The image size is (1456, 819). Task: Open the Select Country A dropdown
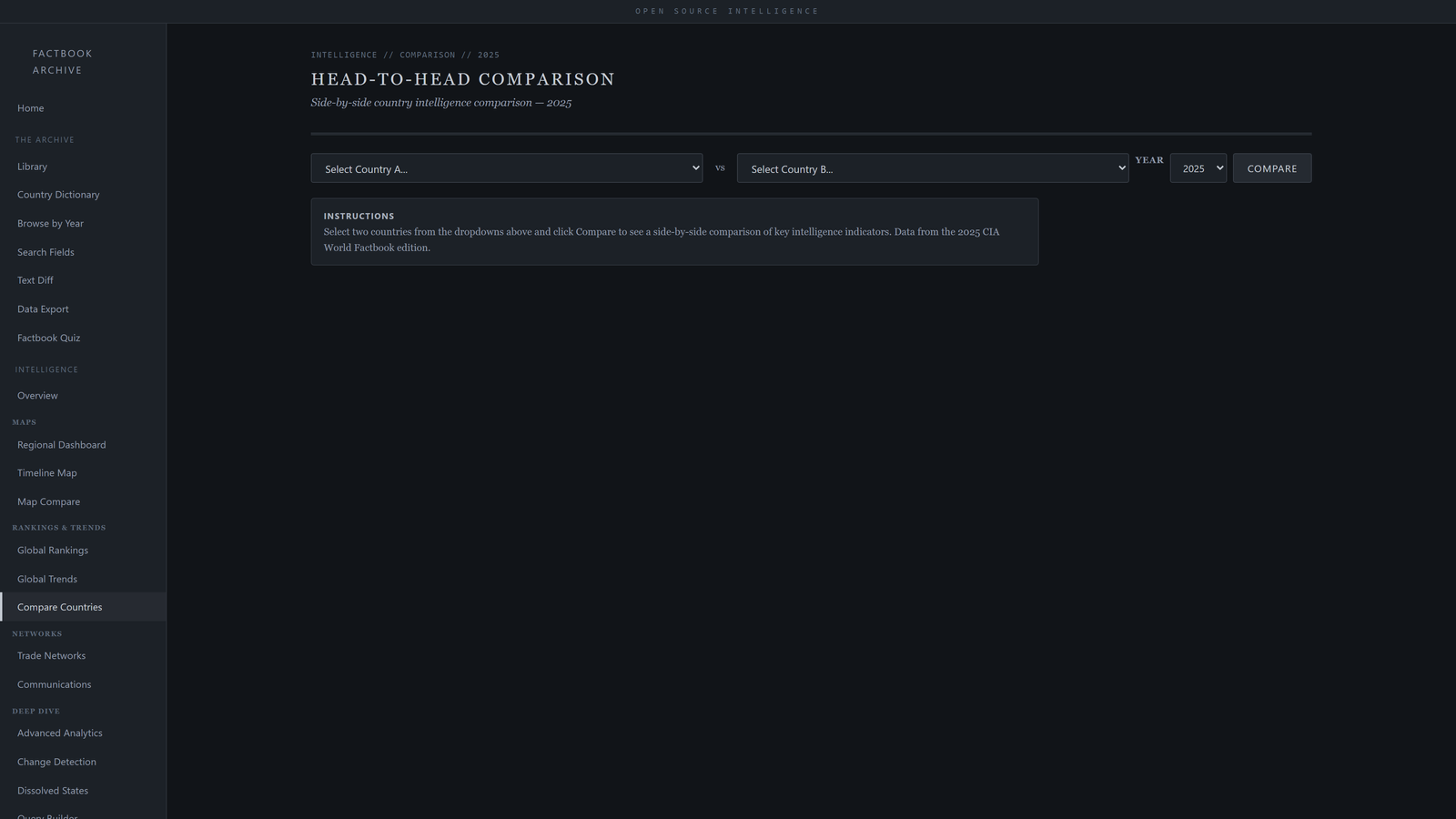[506, 168]
